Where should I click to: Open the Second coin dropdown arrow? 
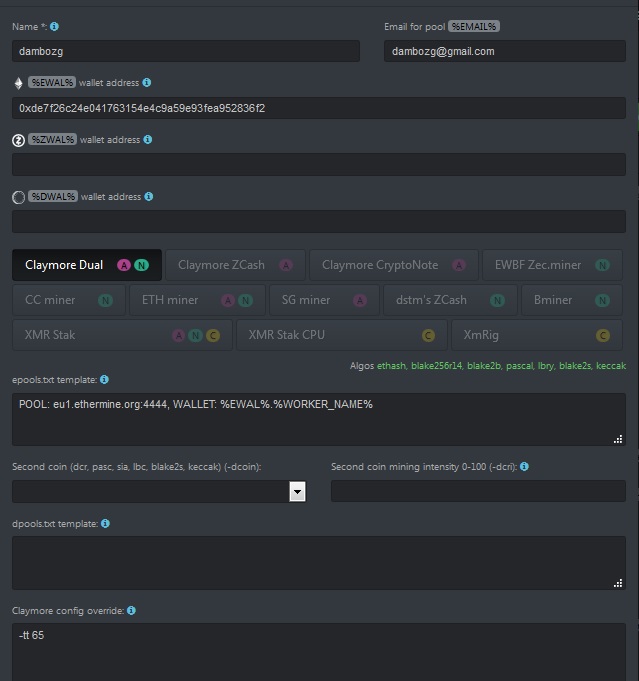(x=297, y=491)
